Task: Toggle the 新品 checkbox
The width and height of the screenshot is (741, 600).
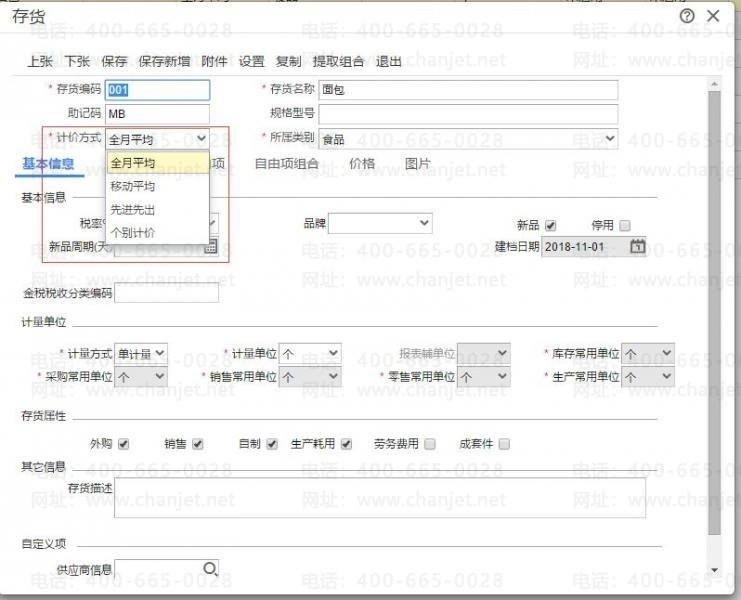Action: pos(551,225)
